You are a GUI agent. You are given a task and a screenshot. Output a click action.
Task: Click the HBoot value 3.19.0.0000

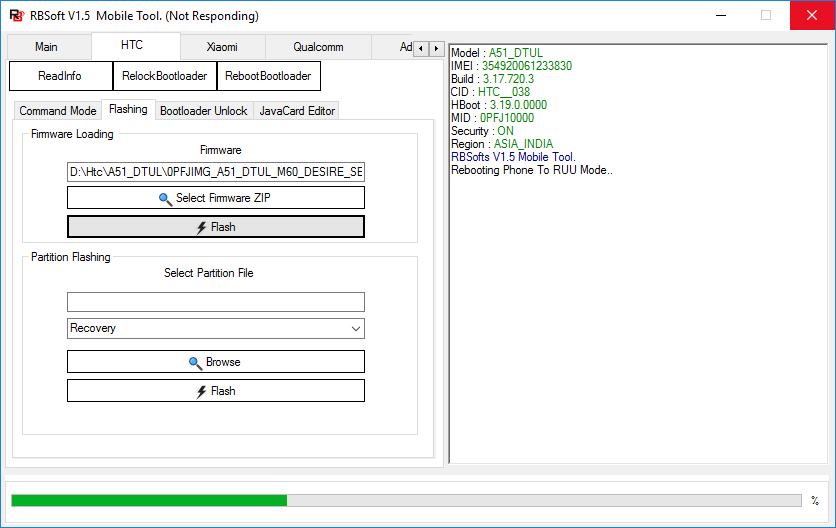coord(518,105)
